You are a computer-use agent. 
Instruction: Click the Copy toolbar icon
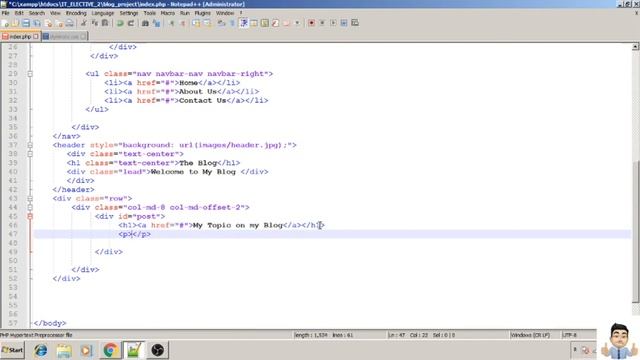(x=95, y=23)
